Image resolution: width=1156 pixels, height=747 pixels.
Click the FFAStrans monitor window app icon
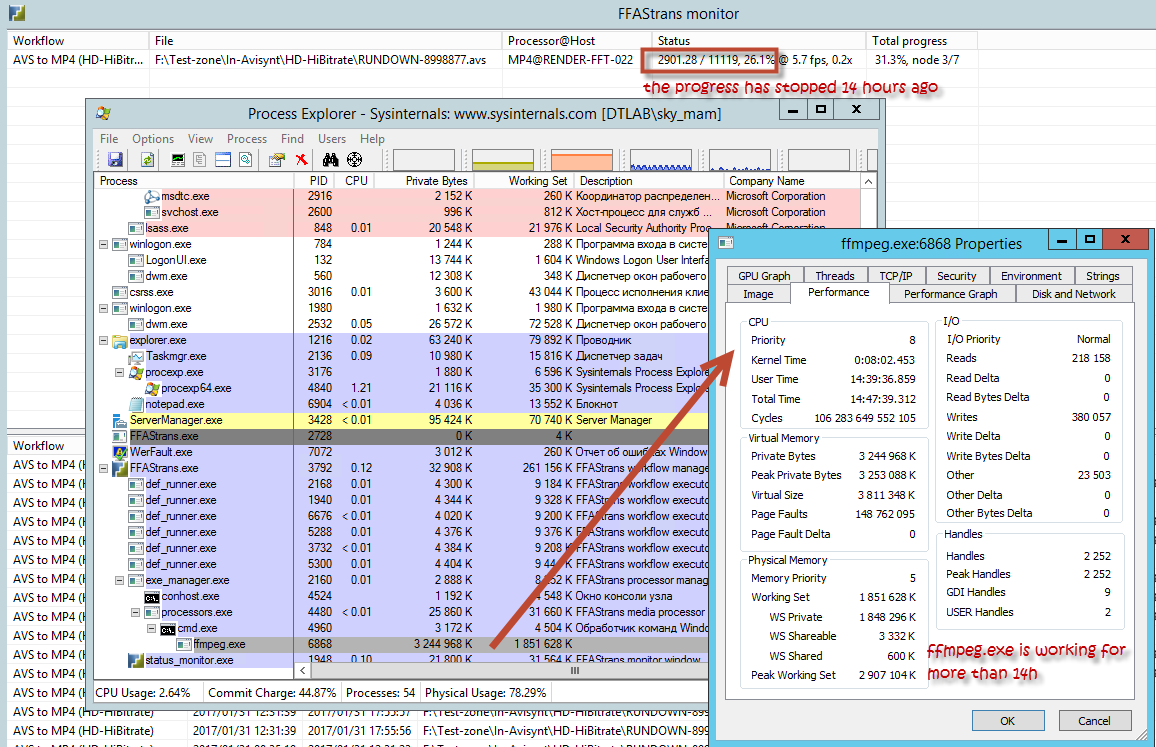coord(17,13)
